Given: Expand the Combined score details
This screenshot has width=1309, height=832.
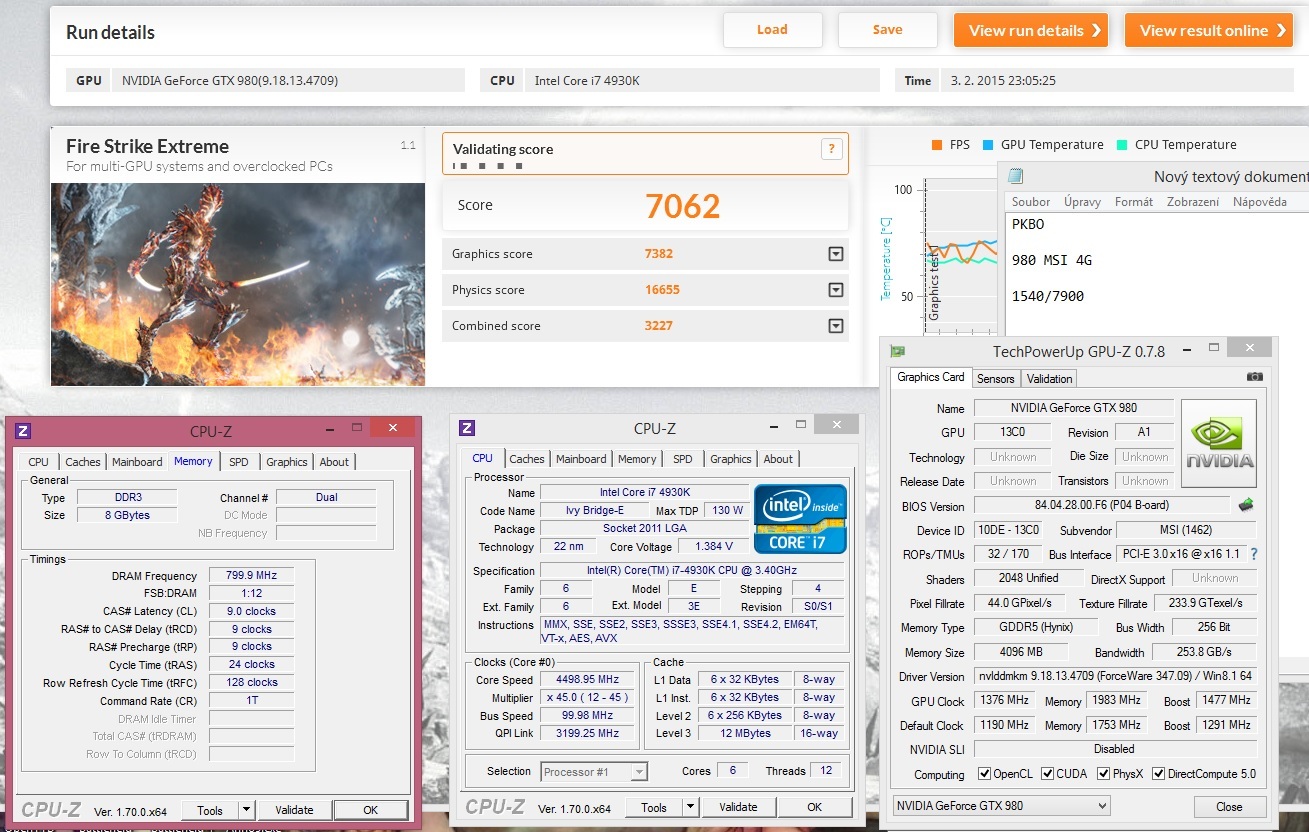Looking at the screenshot, I should (836, 326).
